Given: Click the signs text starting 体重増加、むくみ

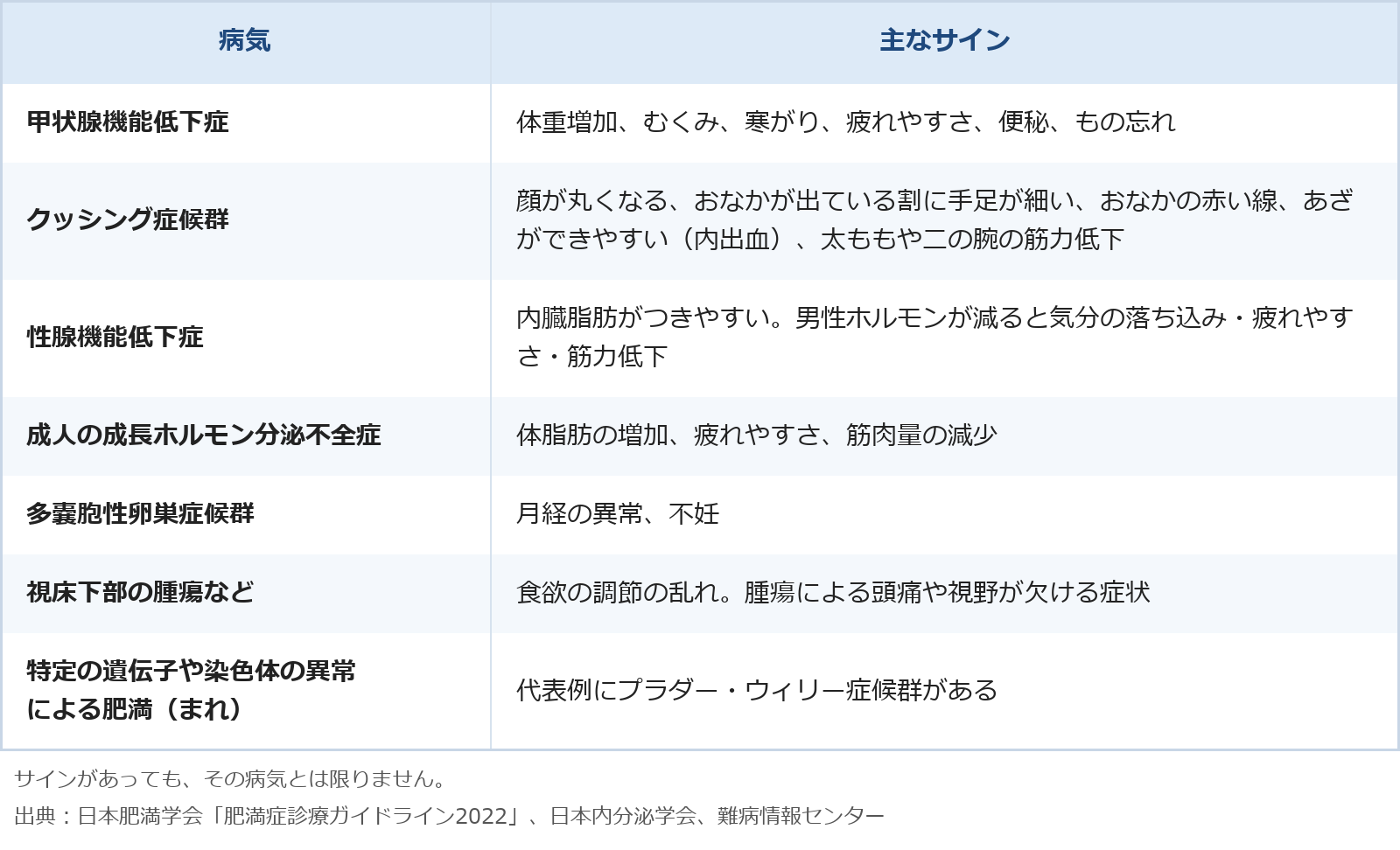Looking at the screenshot, I should [846, 122].
